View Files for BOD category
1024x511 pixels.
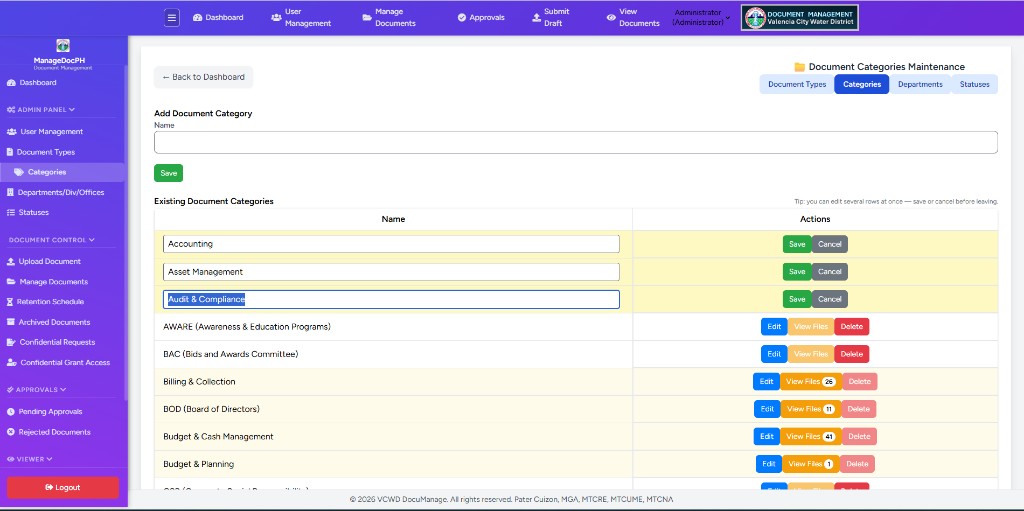pyautogui.click(x=810, y=409)
